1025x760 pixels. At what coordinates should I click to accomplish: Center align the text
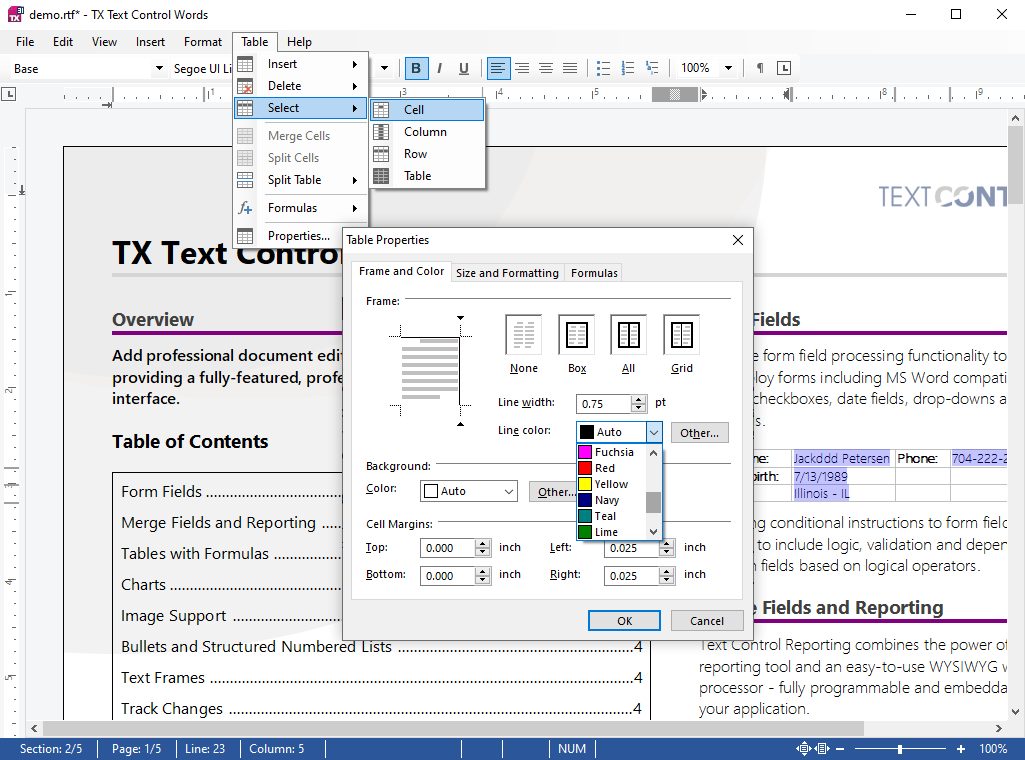521,68
